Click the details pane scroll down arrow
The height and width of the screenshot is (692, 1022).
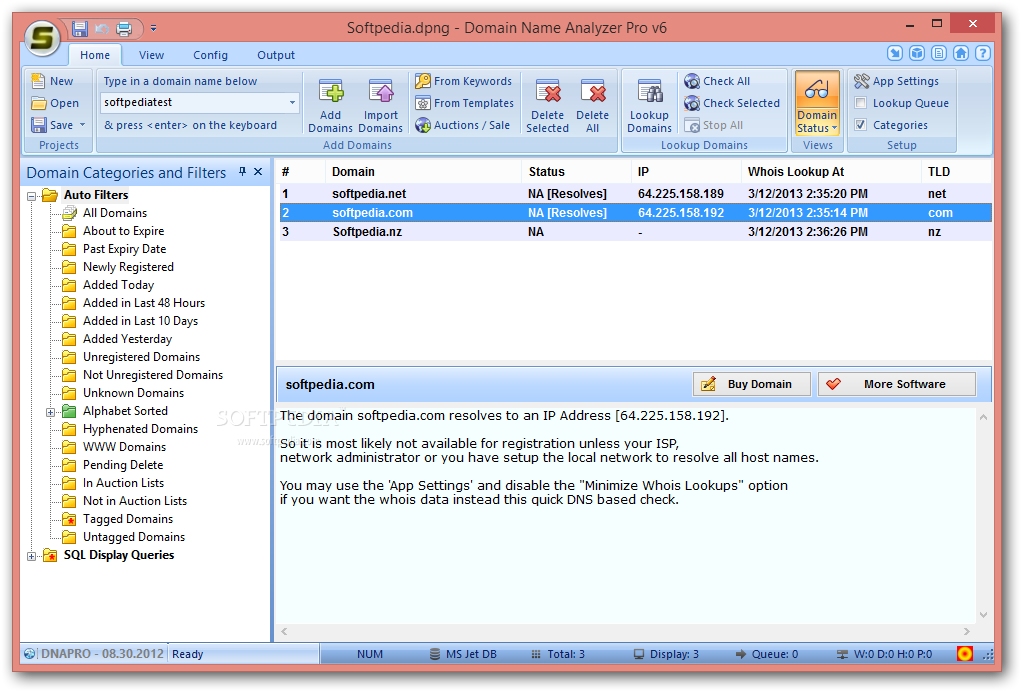[984, 614]
